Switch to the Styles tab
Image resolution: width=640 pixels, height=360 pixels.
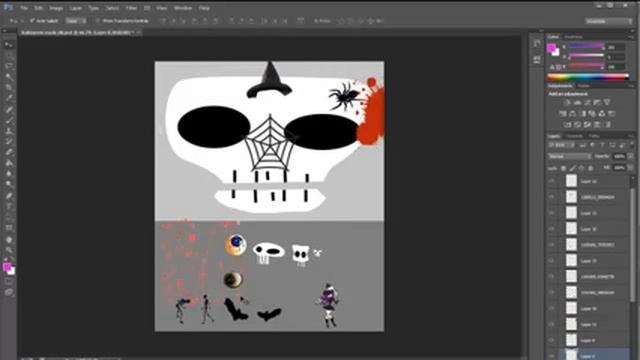(584, 86)
